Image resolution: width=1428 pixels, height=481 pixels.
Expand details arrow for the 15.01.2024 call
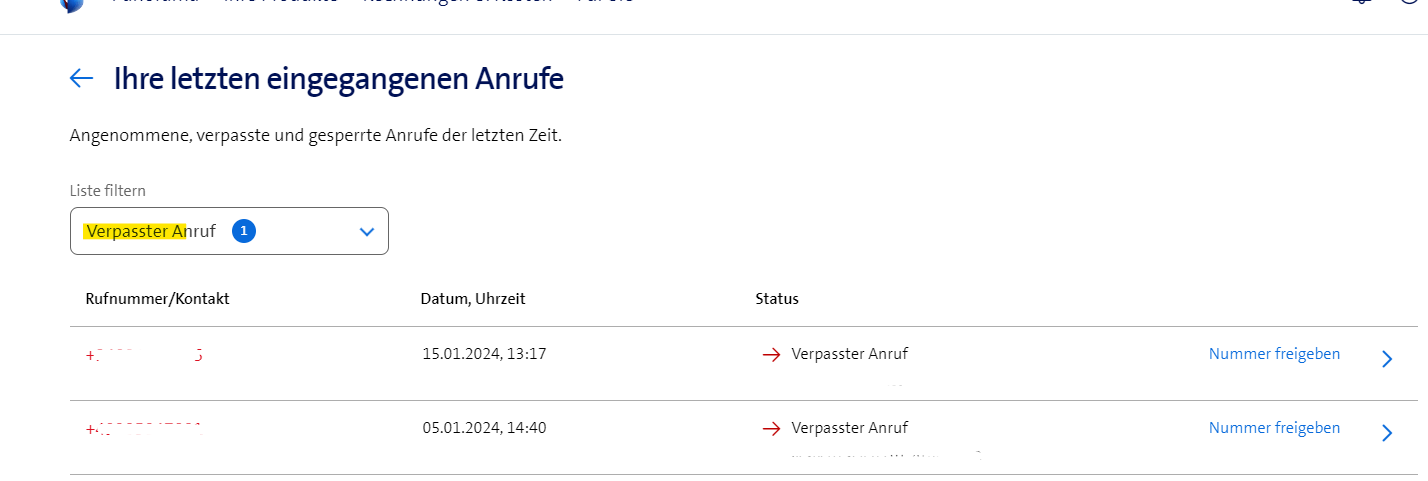coord(1386,359)
